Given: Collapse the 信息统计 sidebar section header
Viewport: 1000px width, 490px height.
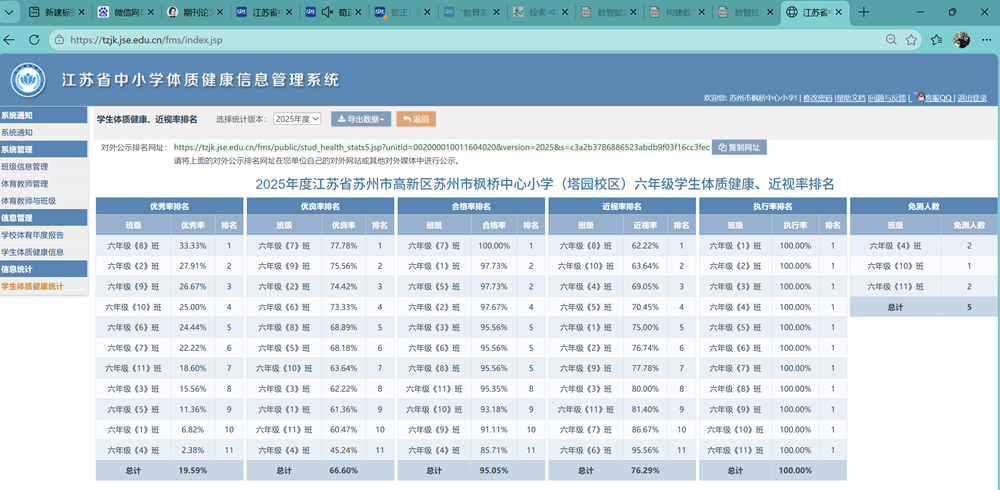Looking at the screenshot, I should coord(43,269).
